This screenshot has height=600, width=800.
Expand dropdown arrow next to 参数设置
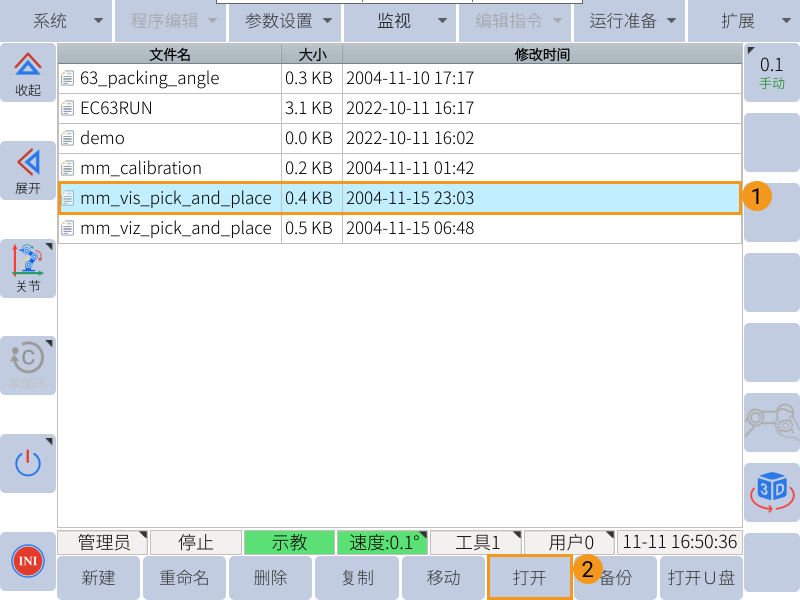coord(328,21)
